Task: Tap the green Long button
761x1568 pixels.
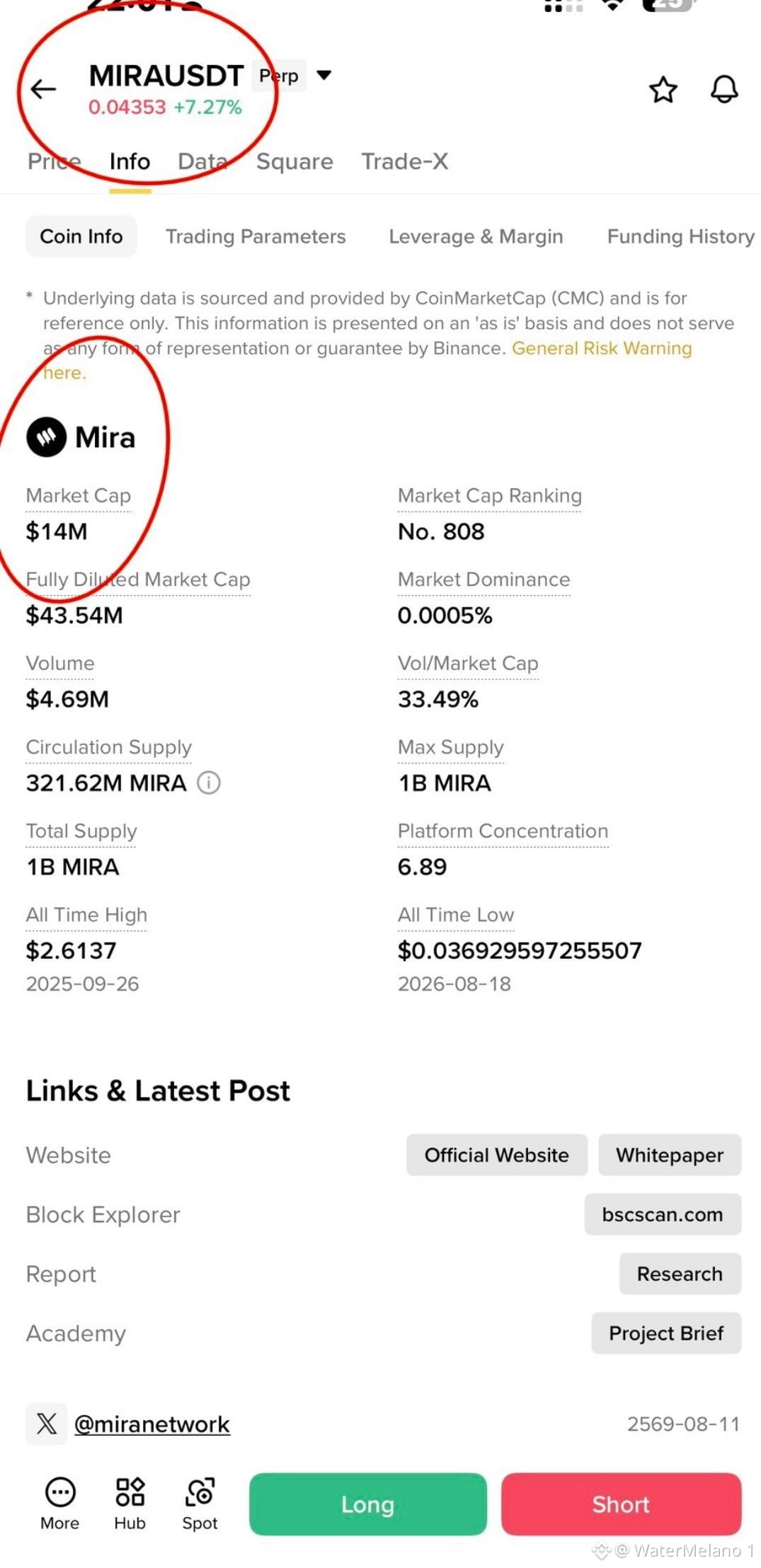Action: [x=367, y=1504]
